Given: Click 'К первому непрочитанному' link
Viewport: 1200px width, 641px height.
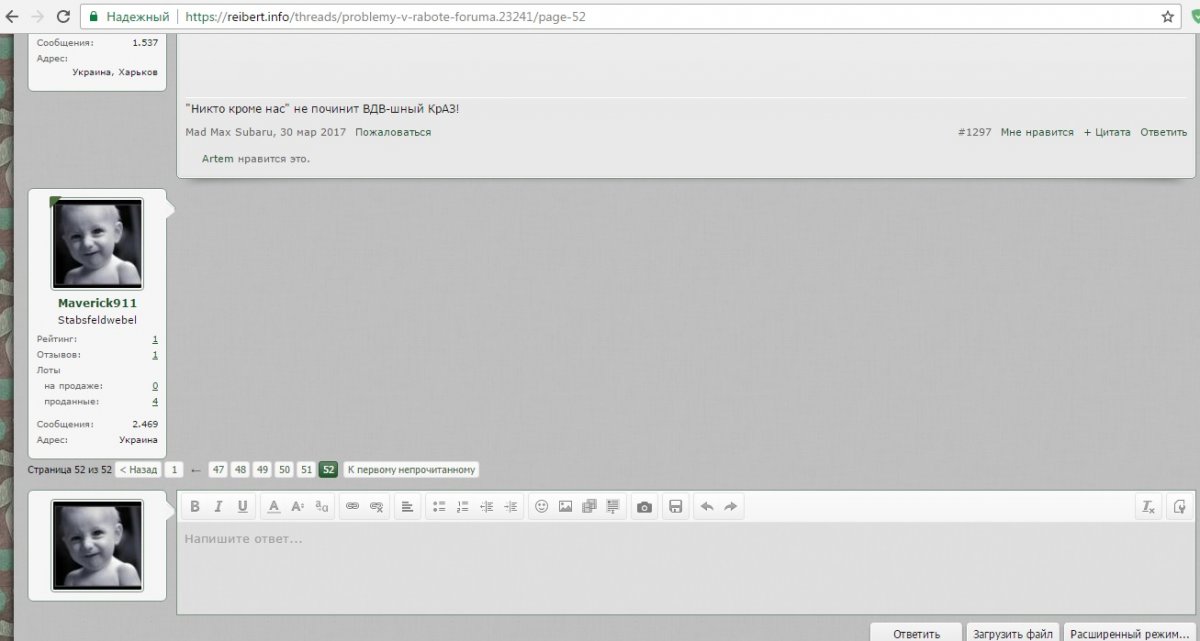Looking at the screenshot, I should (411, 469).
